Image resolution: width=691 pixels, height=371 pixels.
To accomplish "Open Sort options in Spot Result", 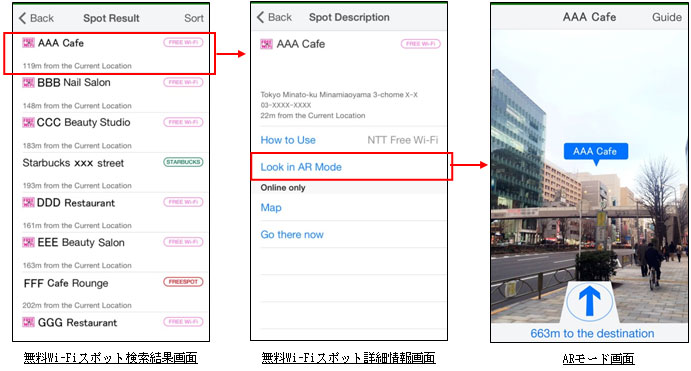I will 193,18.
